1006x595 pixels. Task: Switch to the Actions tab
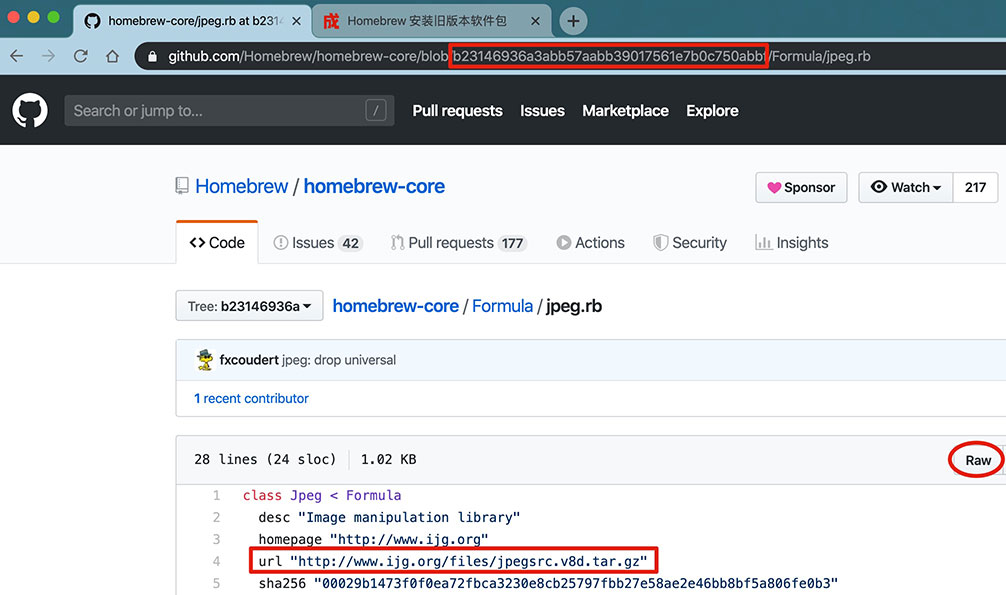tap(590, 243)
